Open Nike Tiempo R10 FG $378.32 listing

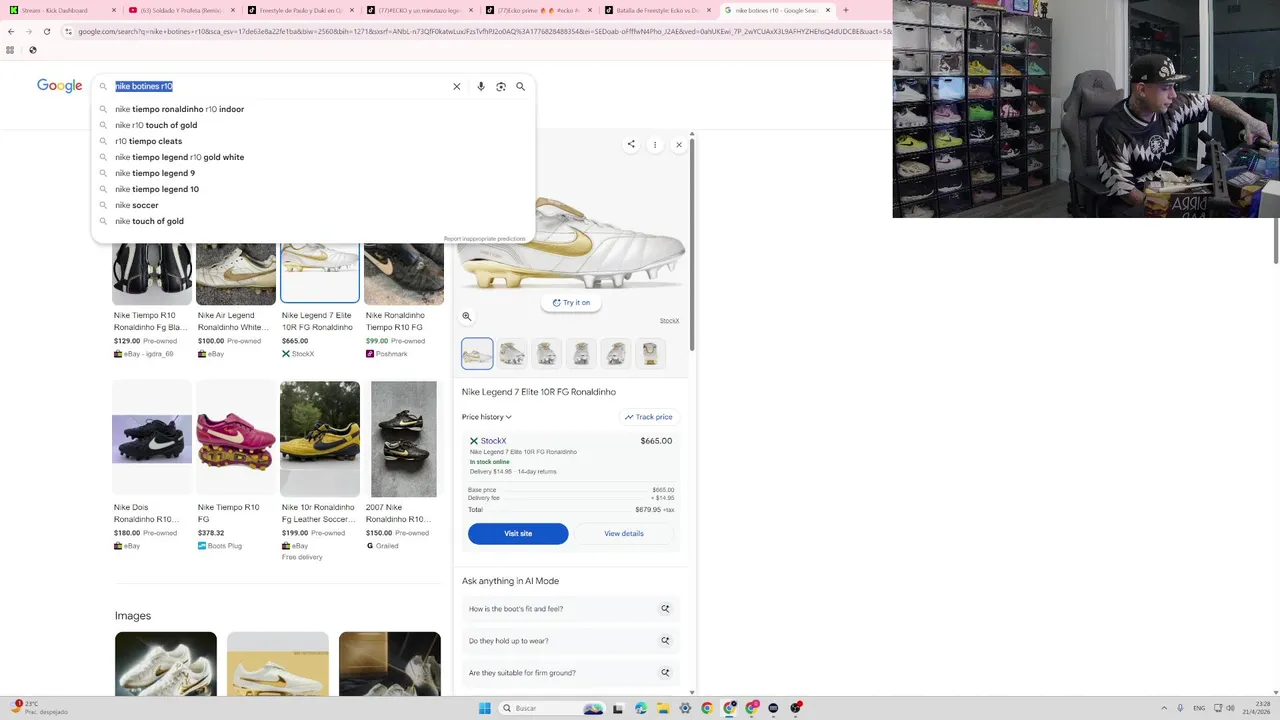235,465
